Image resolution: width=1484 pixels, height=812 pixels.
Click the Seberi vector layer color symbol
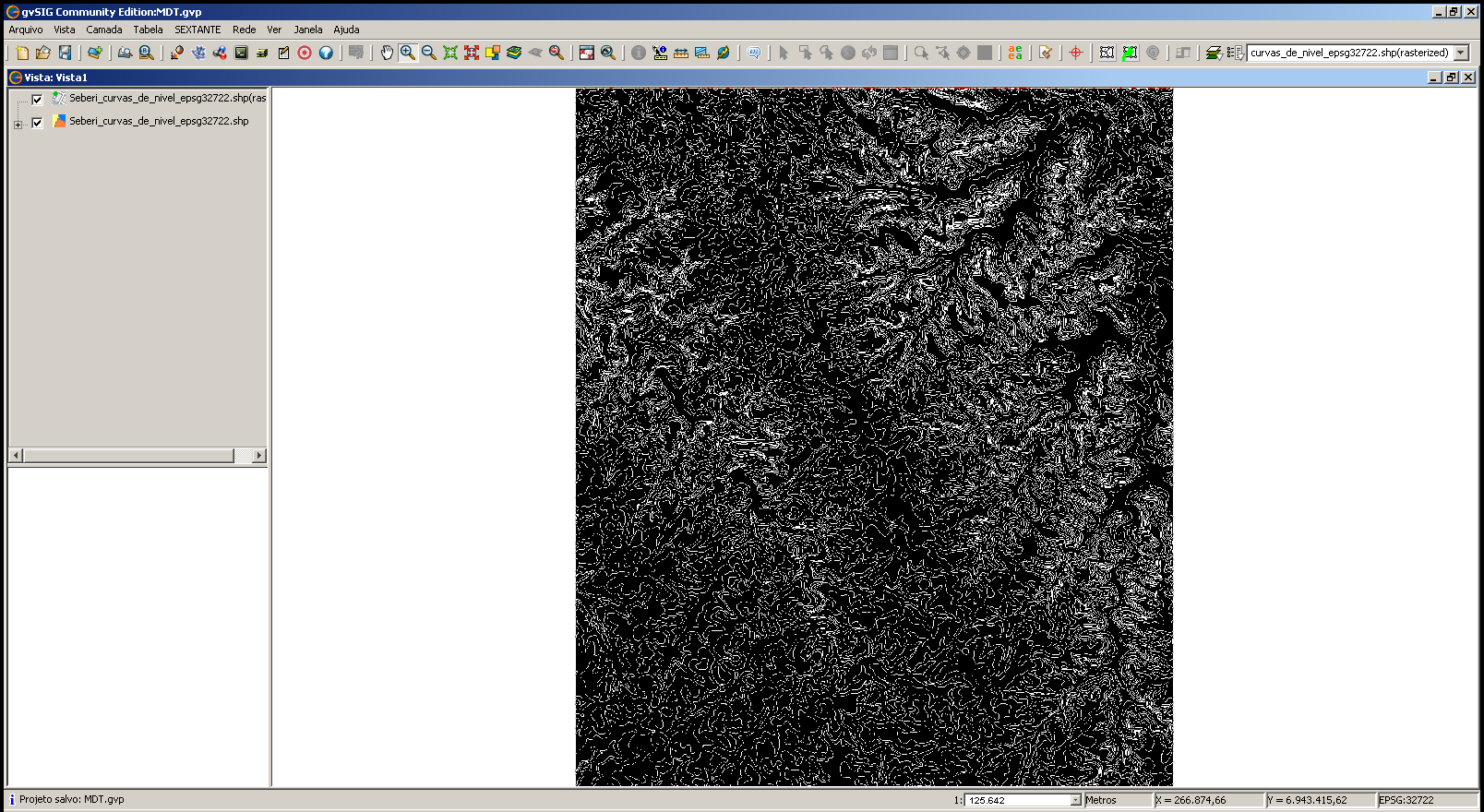click(60, 121)
